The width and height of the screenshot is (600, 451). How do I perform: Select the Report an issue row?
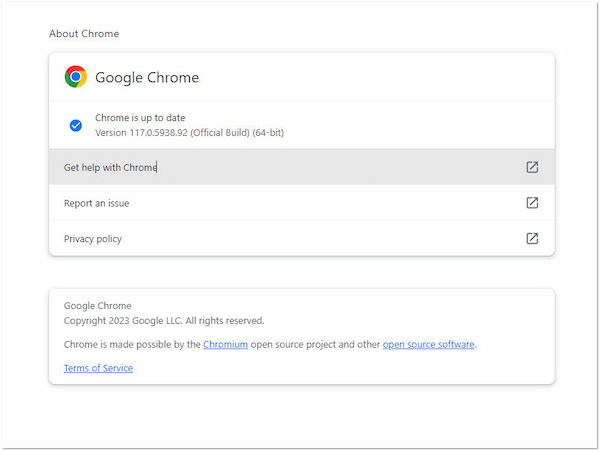(302, 203)
